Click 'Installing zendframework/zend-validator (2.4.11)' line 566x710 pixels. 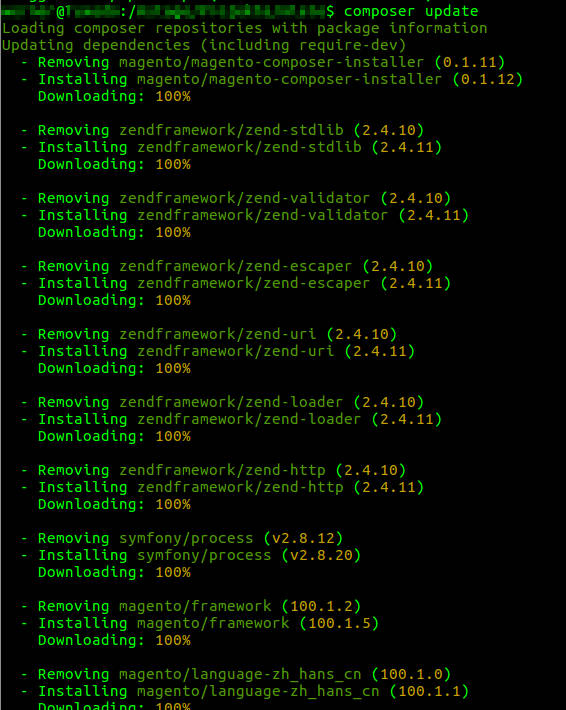[x=245, y=215]
